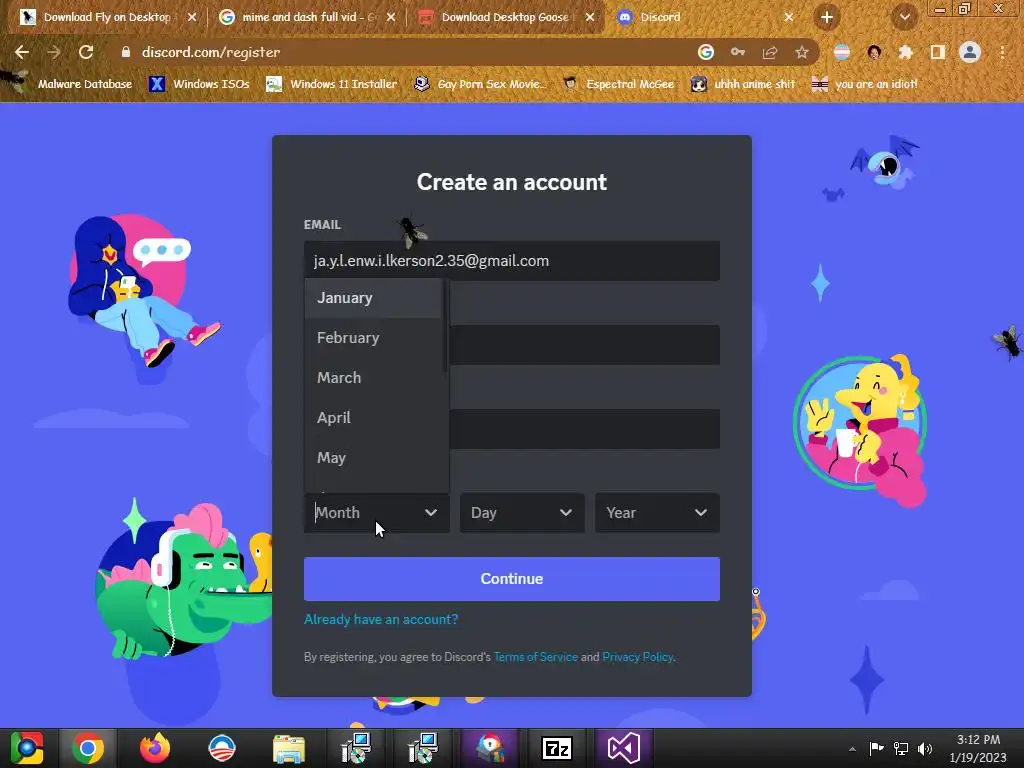Click the share page icon
1024x768 pixels.
770,52
